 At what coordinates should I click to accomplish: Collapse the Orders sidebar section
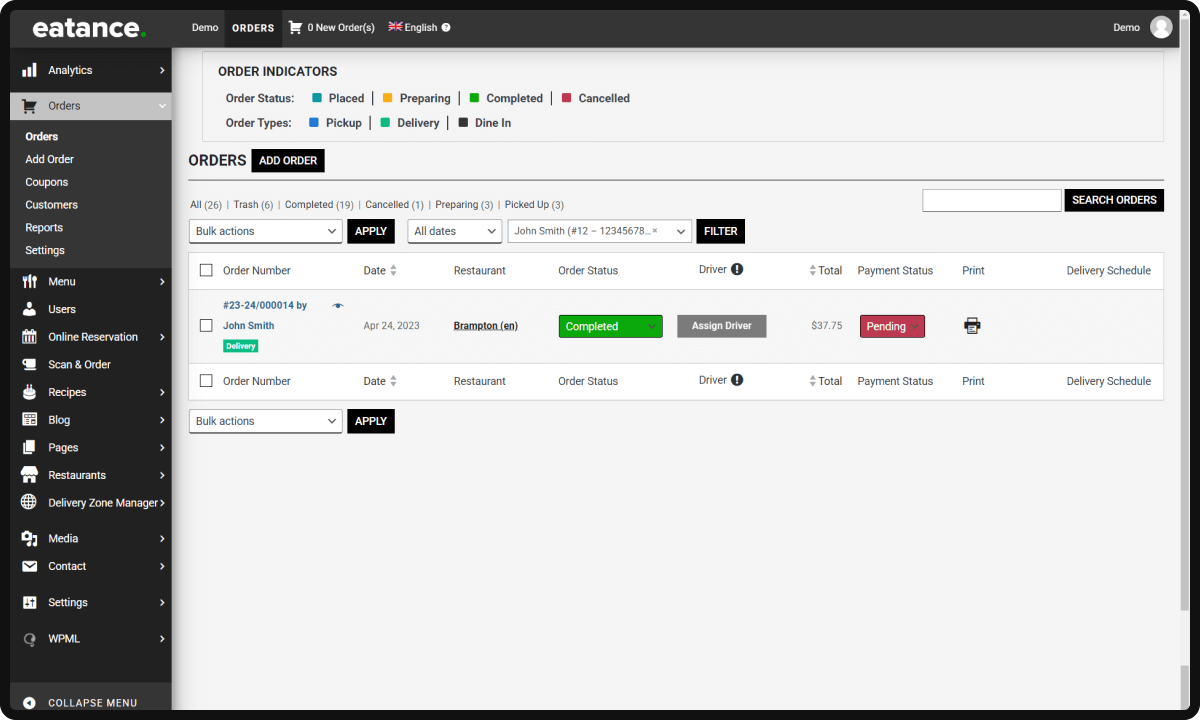pos(162,106)
